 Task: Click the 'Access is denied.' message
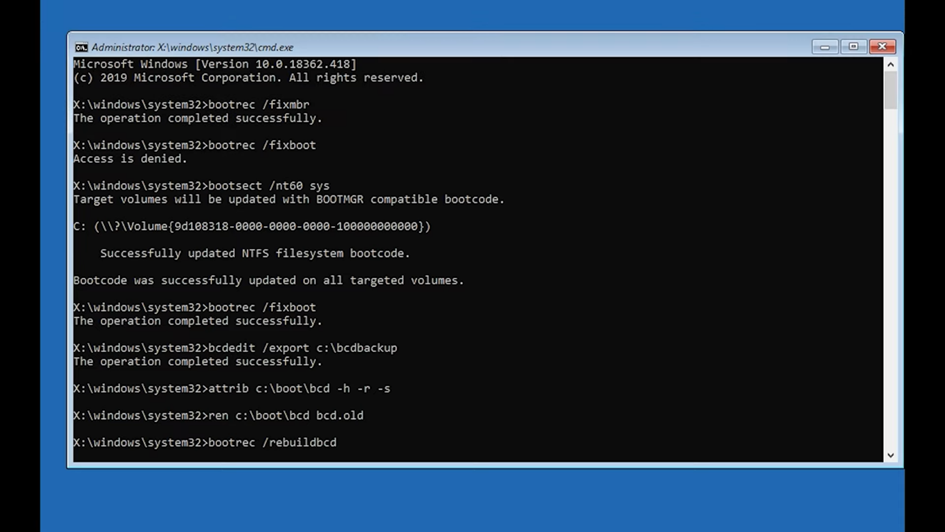pyautogui.click(x=130, y=158)
